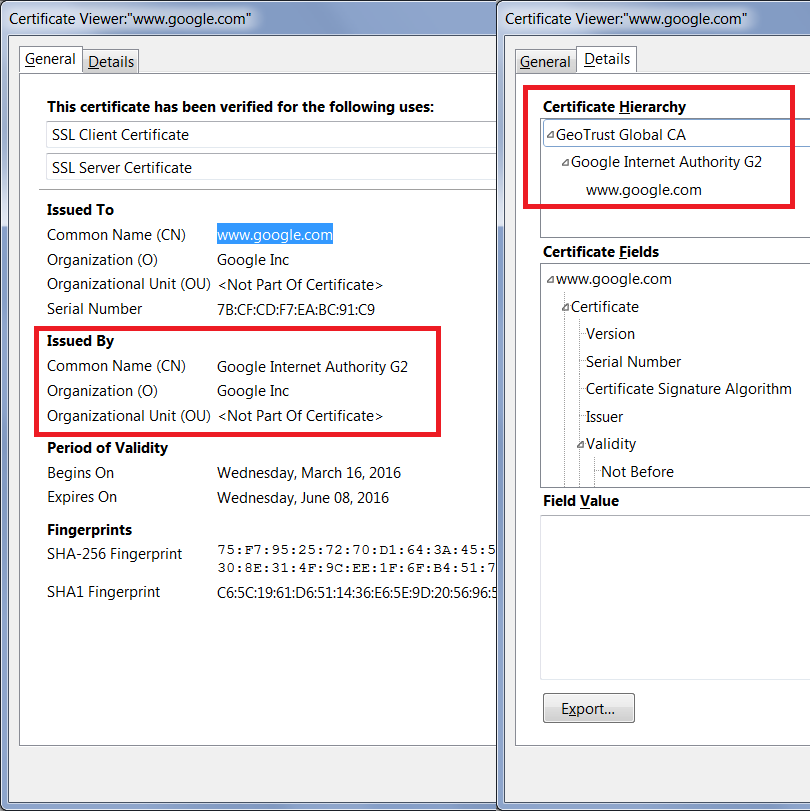Select Google Internet Authority G2 in hierarchy

(x=666, y=162)
